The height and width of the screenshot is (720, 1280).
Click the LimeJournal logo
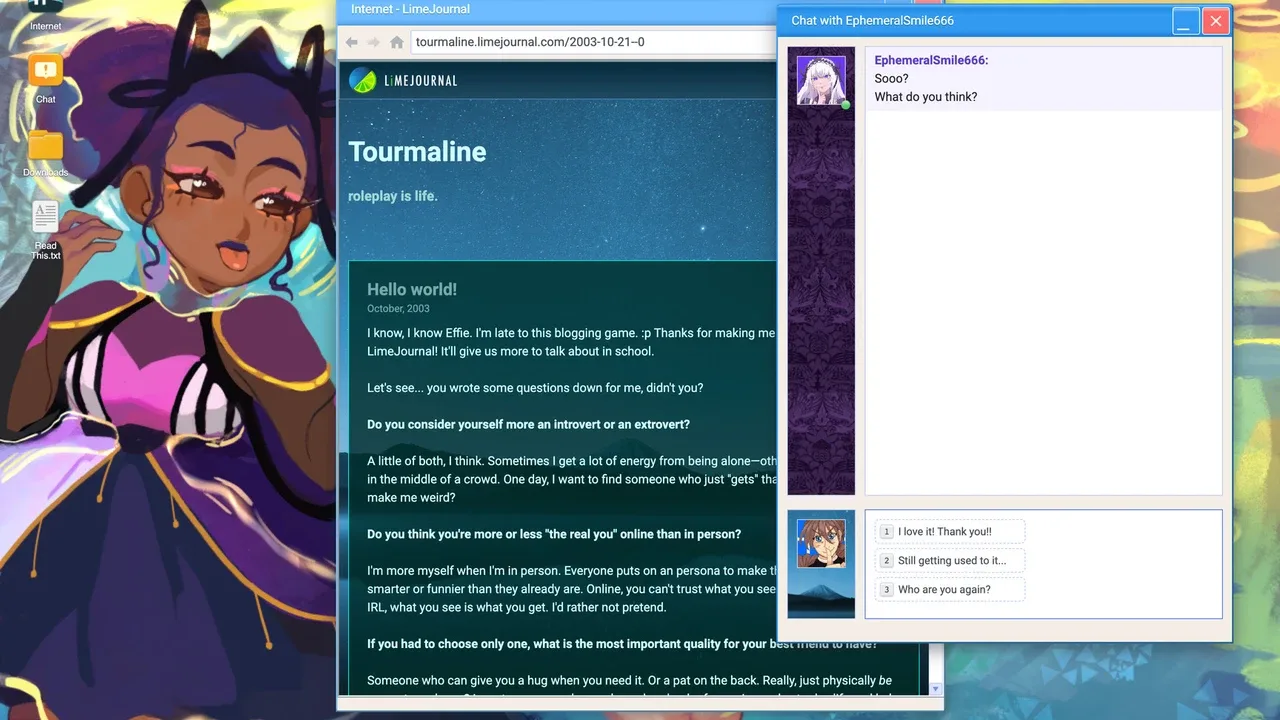coord(403,80)
